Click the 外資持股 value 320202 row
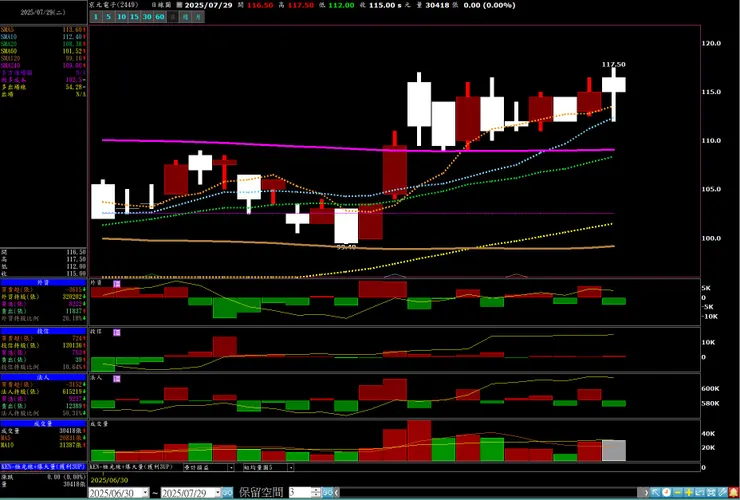This screenshot has width=740, height=500. pos(43,297)
